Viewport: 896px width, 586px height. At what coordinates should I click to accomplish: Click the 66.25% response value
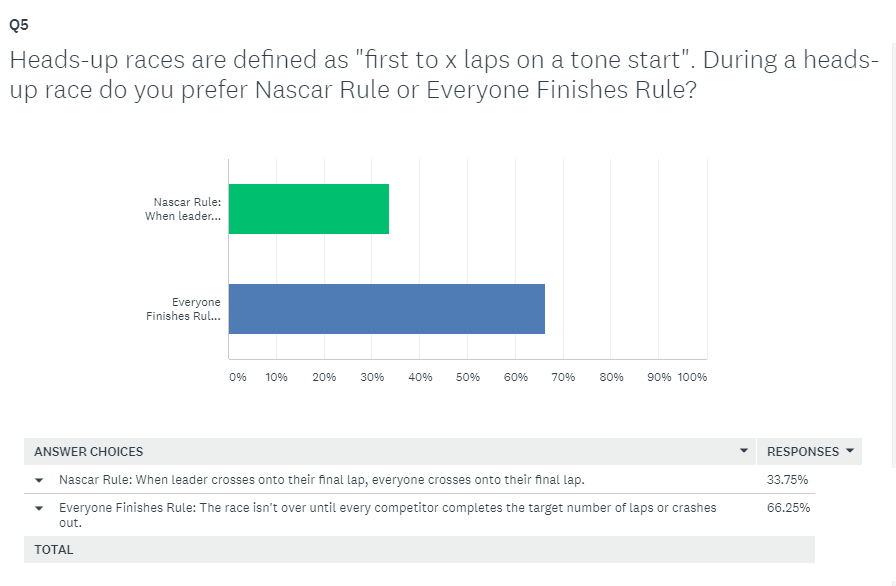pyautogui.click(x=788, y=508)
